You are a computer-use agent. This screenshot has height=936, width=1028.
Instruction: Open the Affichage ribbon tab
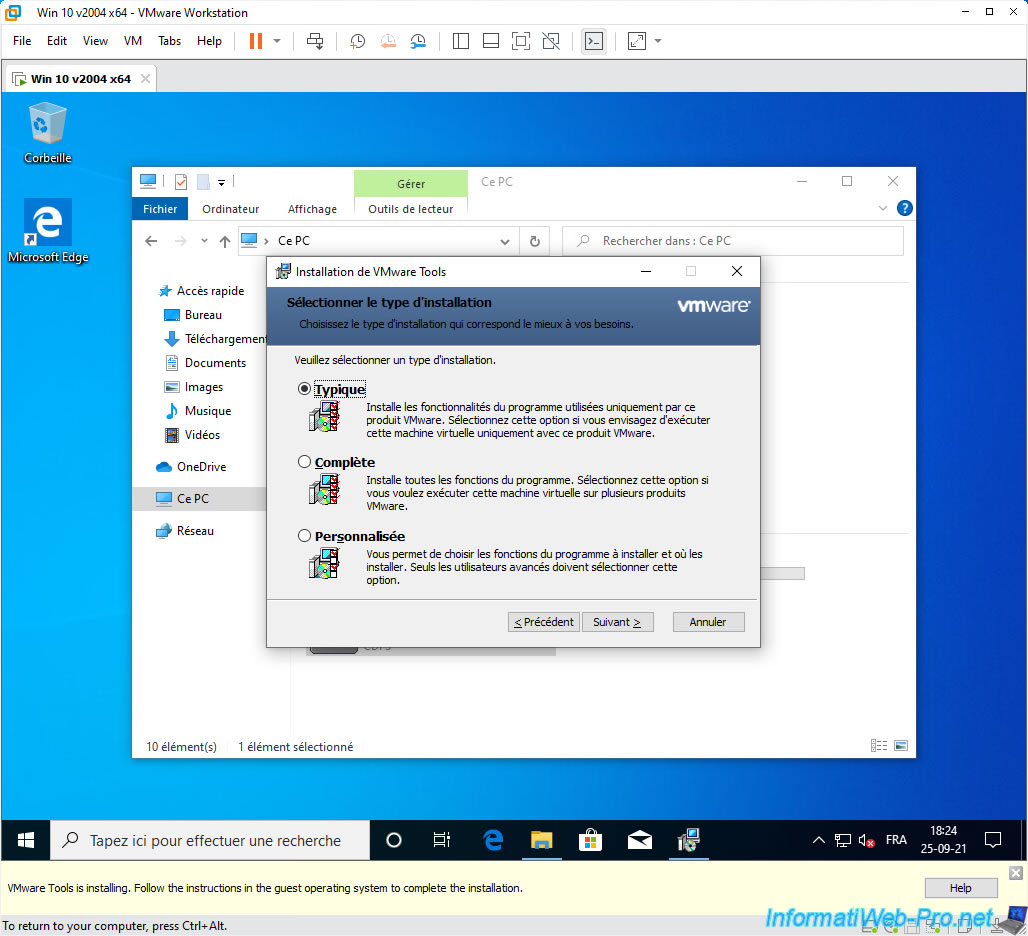[312, 209]
